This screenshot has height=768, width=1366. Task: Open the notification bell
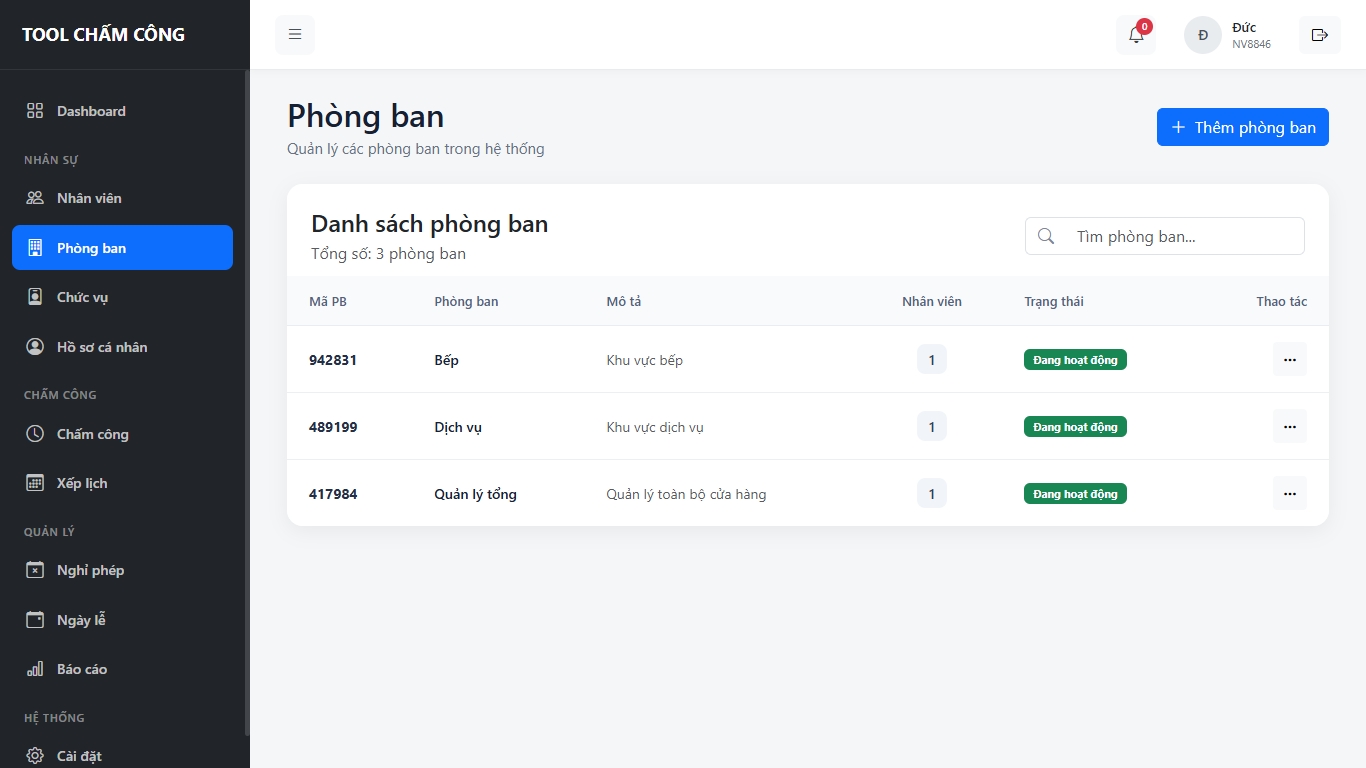coord(1136,35)
